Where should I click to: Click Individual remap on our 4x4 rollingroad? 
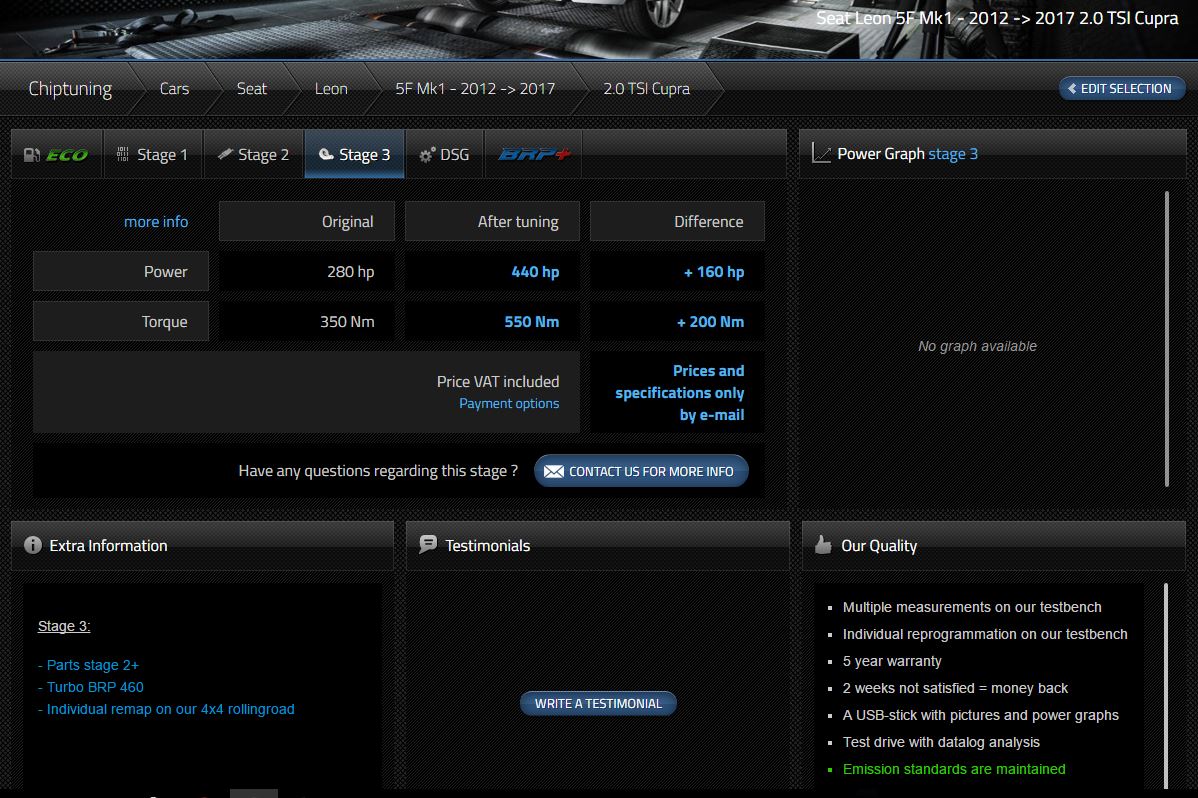click(166, 709)
